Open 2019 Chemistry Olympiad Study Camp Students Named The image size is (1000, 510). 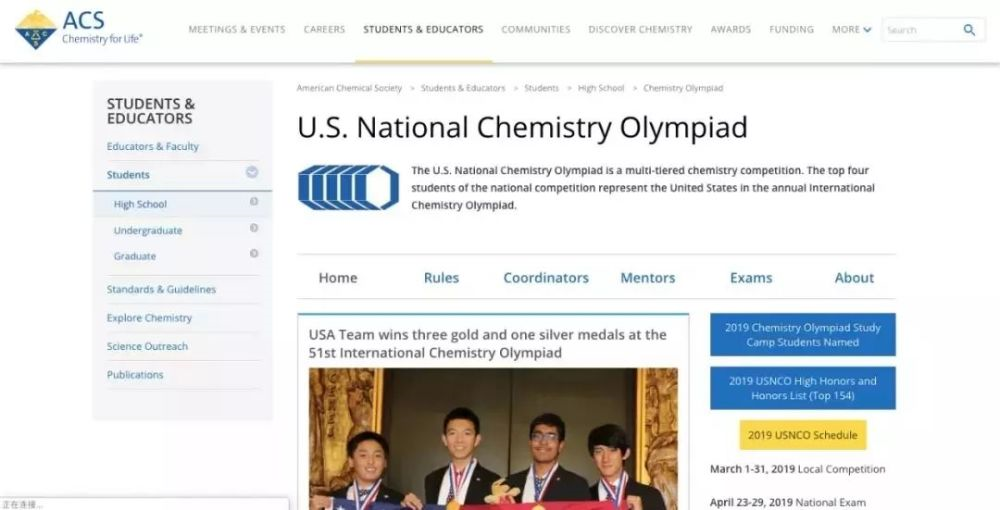[x=803, y=335]
